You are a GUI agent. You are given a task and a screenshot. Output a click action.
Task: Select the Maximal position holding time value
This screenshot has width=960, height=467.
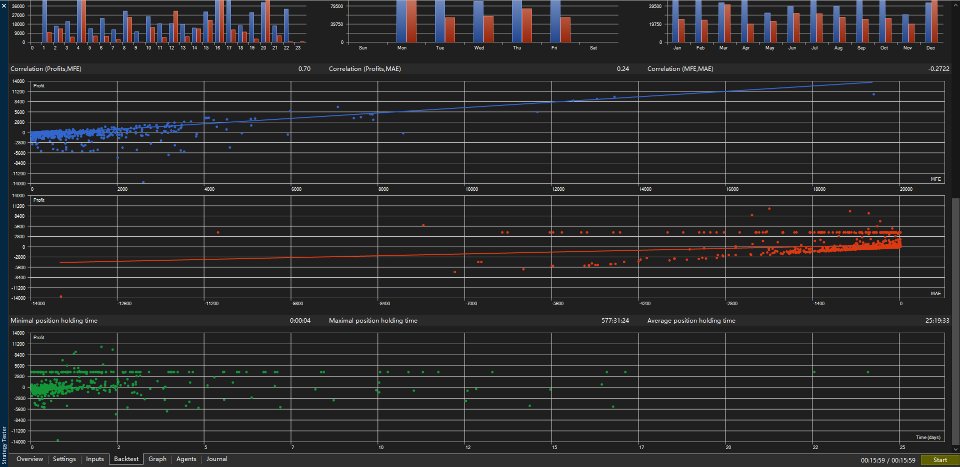(x=615, y=321)
